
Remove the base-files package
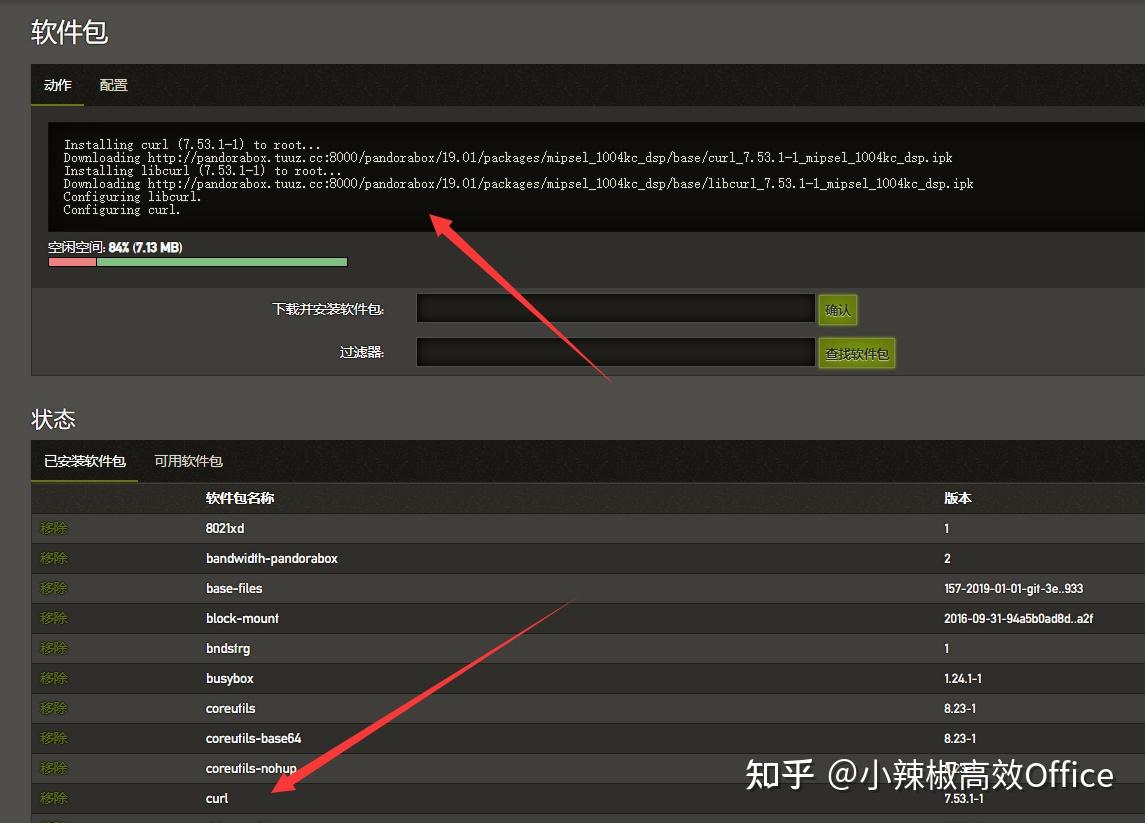click(x=52, y=588)
